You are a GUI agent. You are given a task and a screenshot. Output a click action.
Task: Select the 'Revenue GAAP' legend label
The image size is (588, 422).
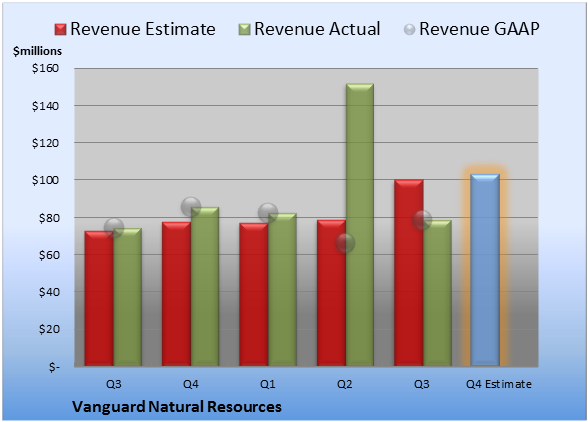pos(479,29)
